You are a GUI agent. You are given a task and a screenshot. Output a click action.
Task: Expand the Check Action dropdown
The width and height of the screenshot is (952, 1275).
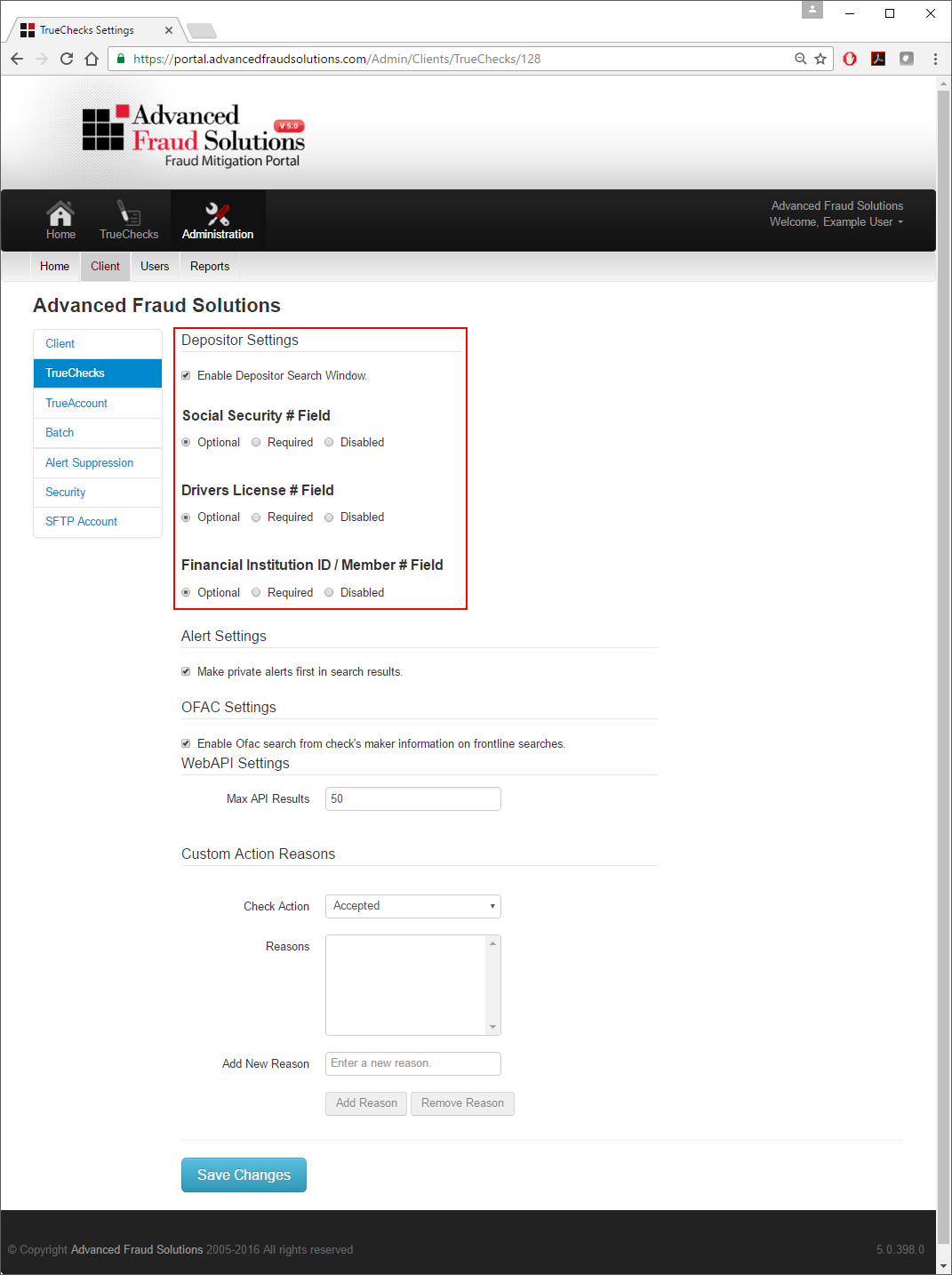point(413,906)
